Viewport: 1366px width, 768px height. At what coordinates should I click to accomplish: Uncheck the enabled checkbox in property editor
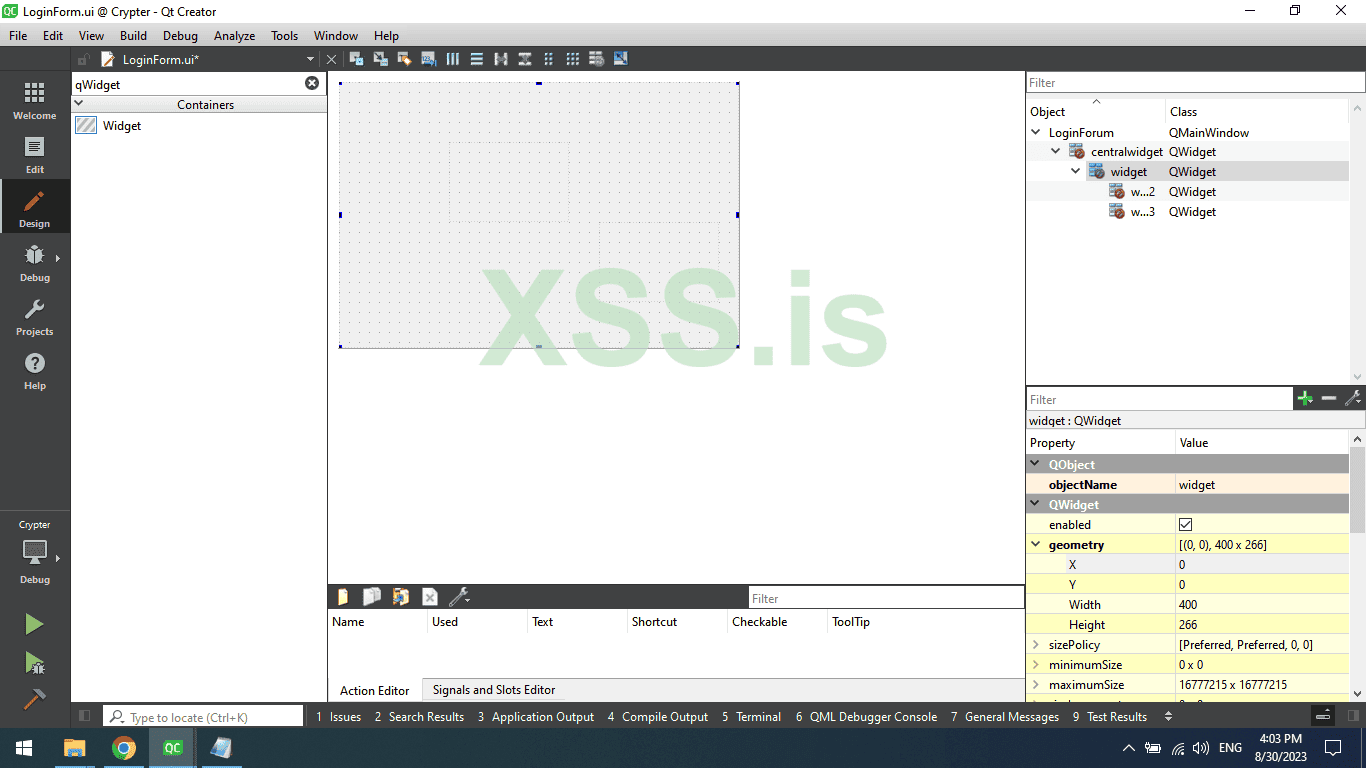point(1185,523)
